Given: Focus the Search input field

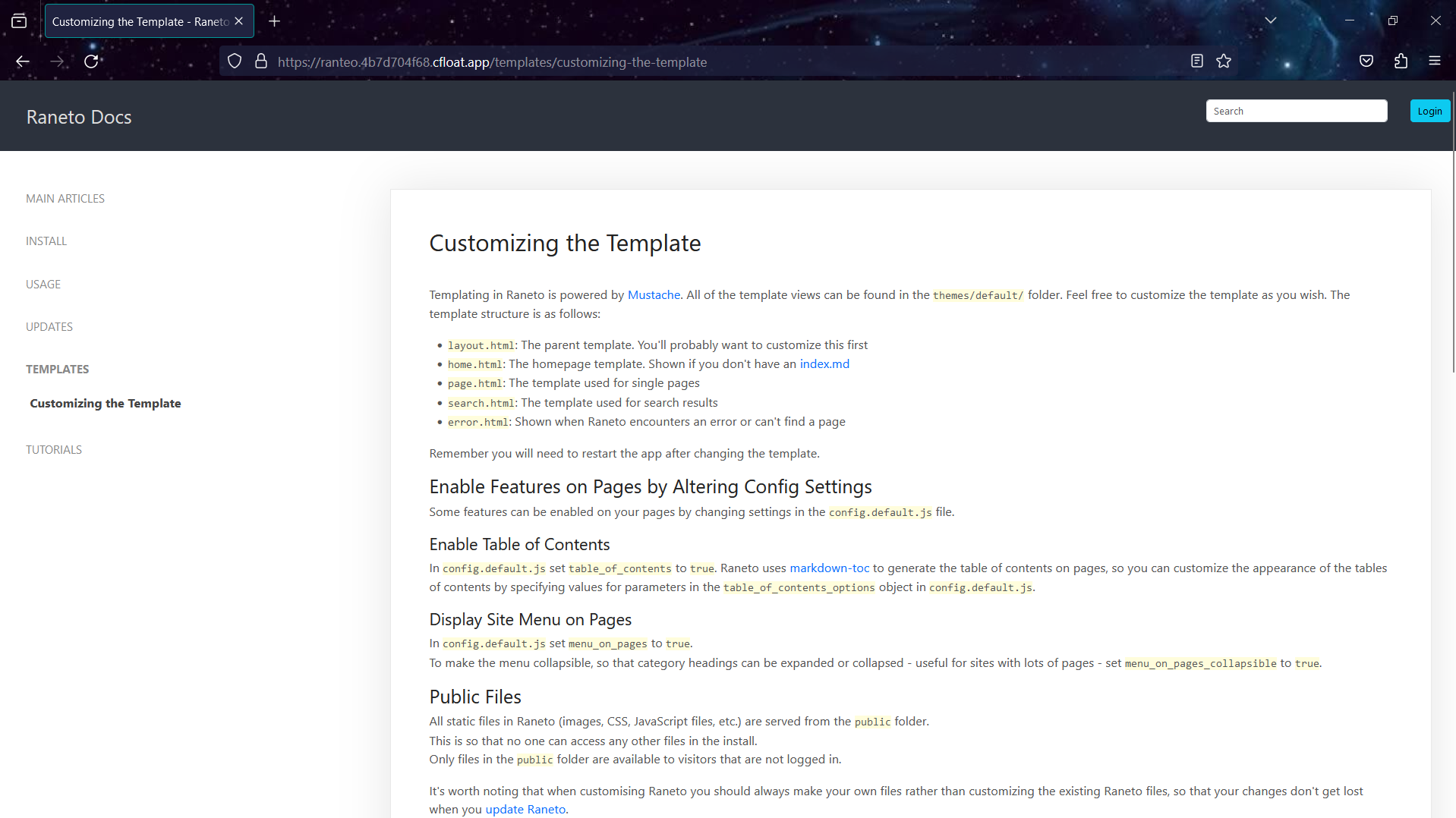Looking at the screenshot, I should point(1296,111).
